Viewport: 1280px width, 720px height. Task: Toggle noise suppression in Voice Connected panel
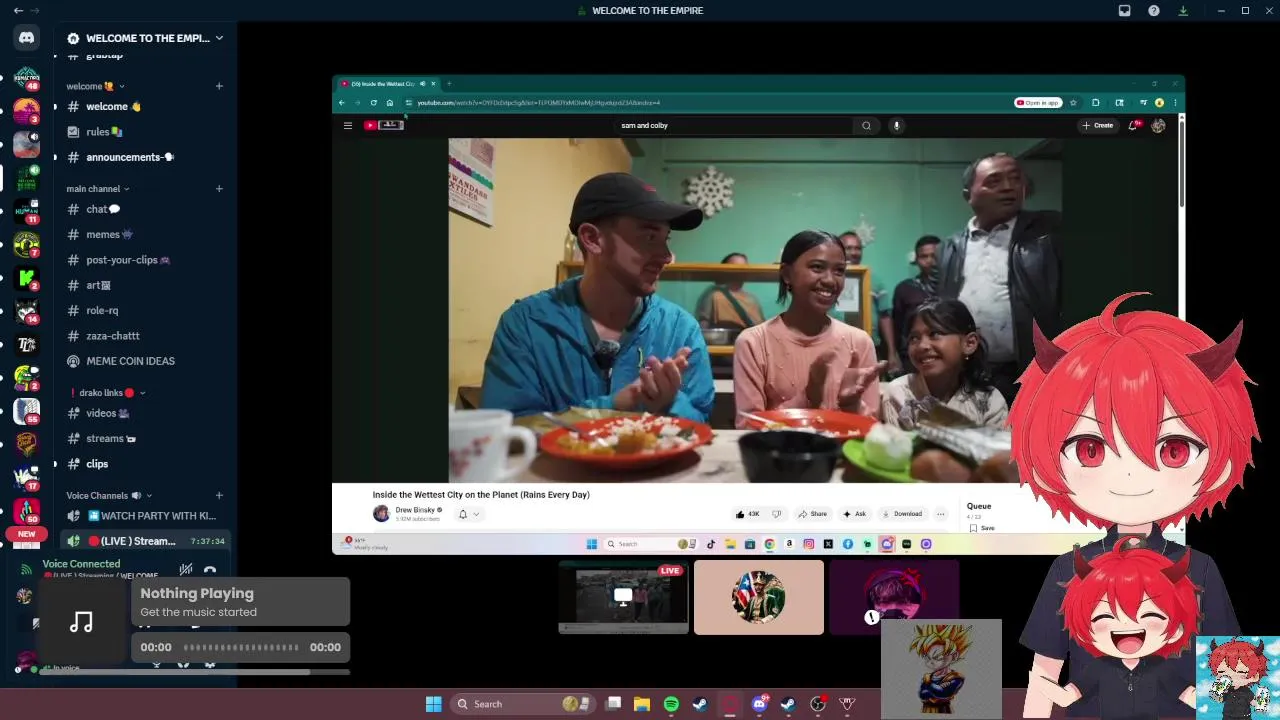[185, 570]
